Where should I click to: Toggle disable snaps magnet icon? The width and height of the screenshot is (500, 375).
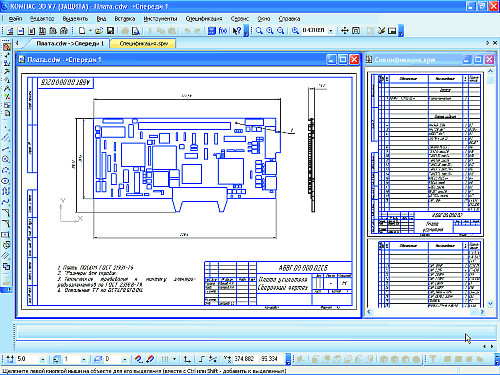pyautogui.click(x=150, y=359)
